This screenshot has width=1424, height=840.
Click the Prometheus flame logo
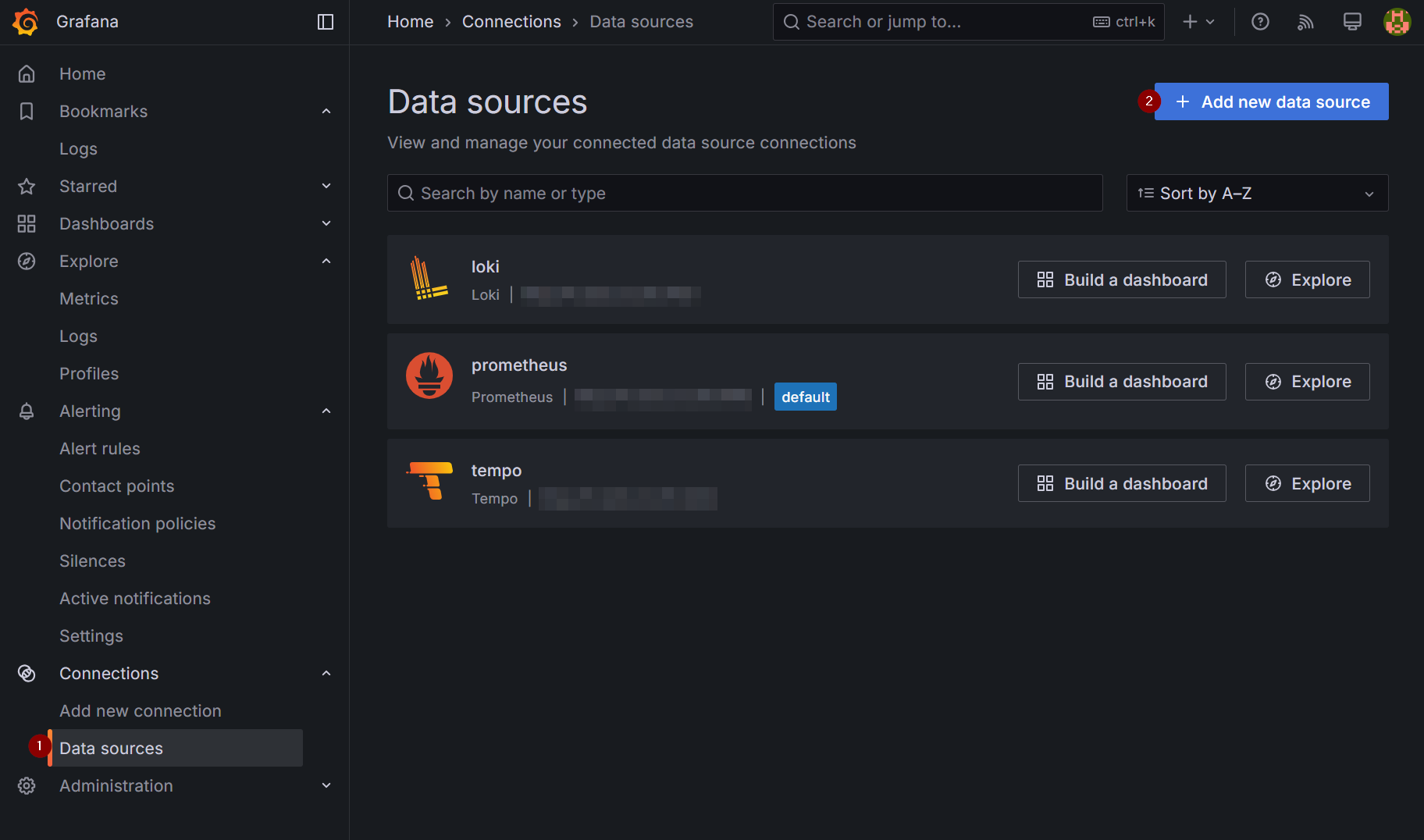429,376
